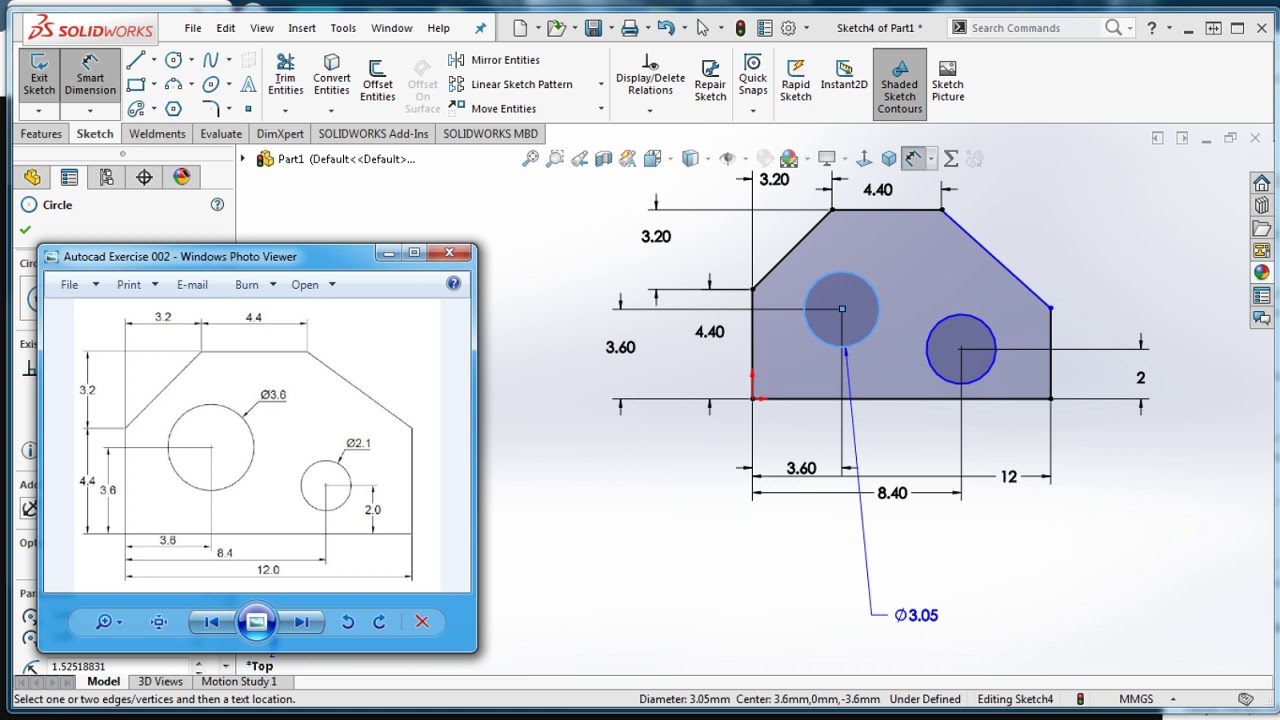Switch to the Weldments tab
Viewport: 1280px width, 720px height.
click(157, 134)
